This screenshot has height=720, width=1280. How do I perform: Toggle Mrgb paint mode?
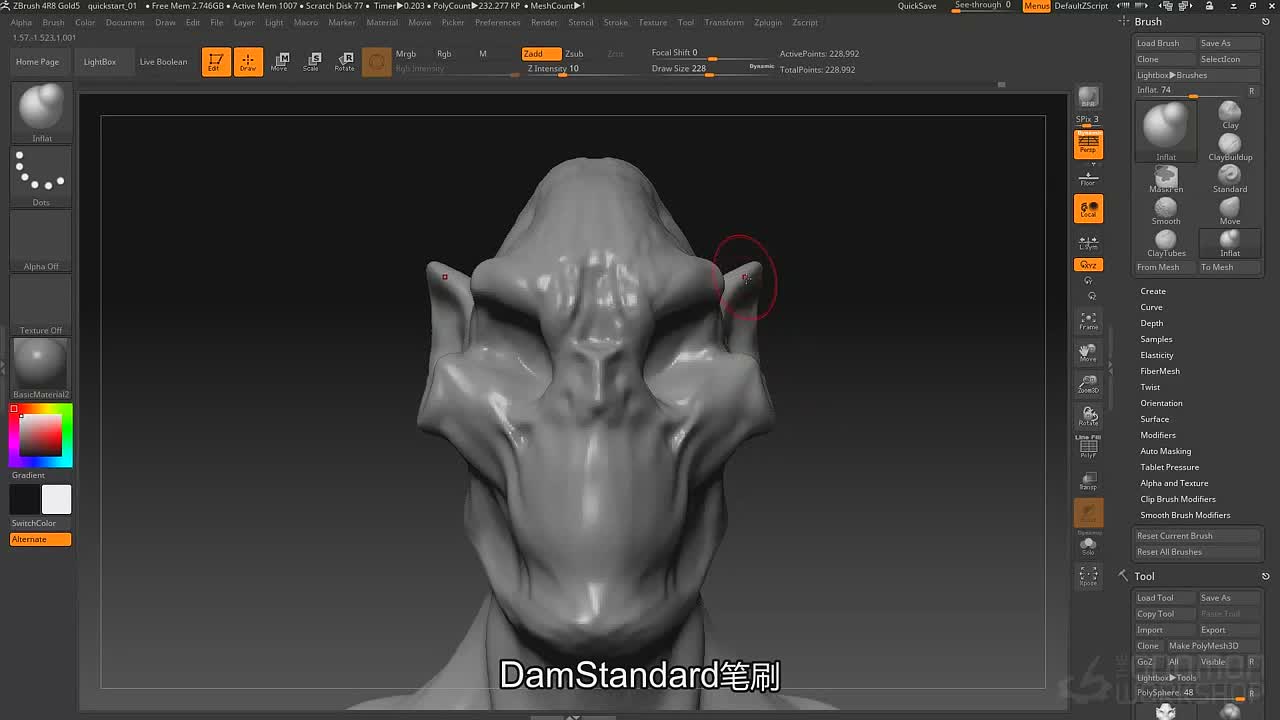tap(406, 54)
